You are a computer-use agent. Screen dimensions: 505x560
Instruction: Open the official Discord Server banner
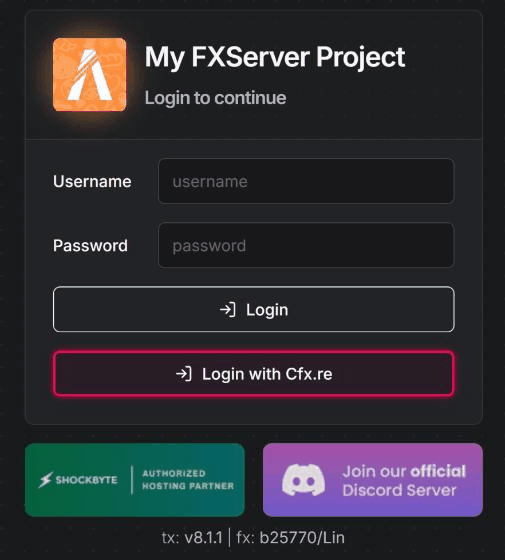[x=372, y=480]
